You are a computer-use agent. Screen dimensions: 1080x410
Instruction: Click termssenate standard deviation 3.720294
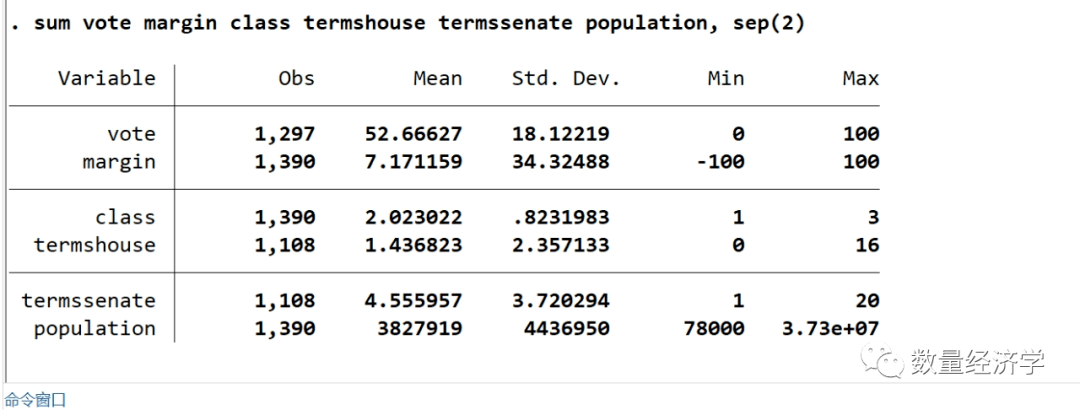click(x=560, y=300)
